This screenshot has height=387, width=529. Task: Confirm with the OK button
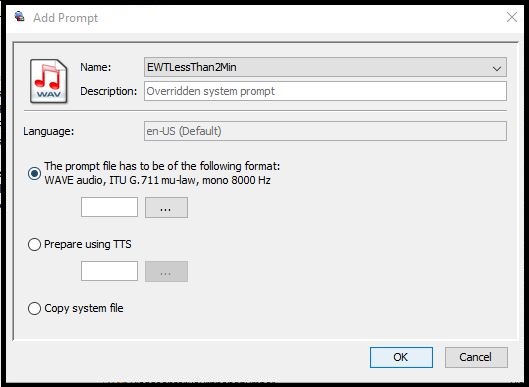coord(401,357)
